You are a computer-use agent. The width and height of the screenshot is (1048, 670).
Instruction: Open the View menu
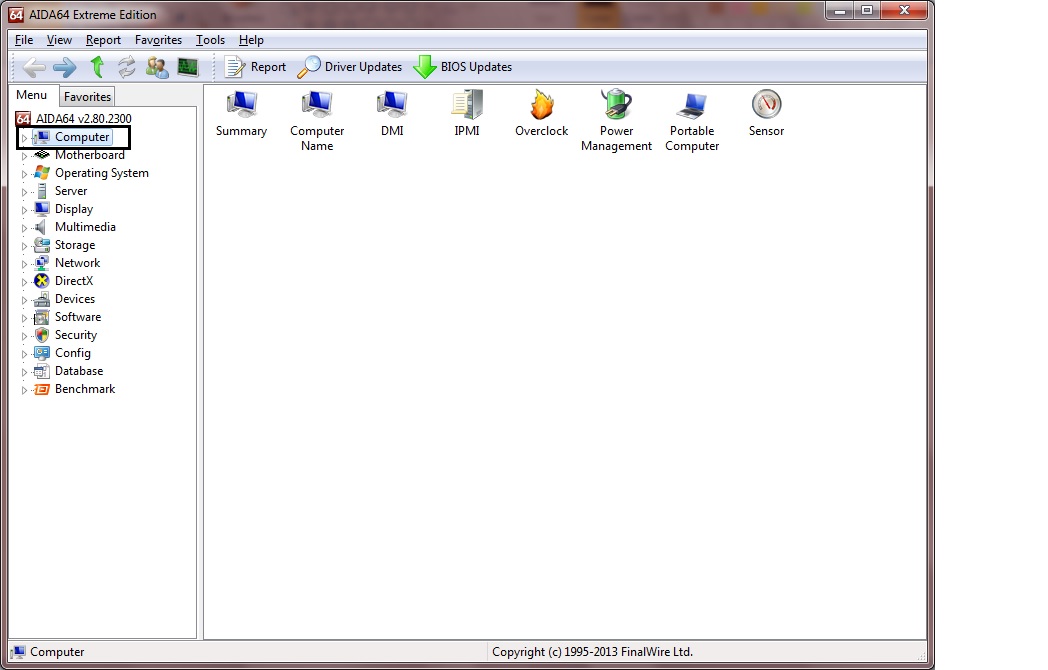click(x=59, y=40)
